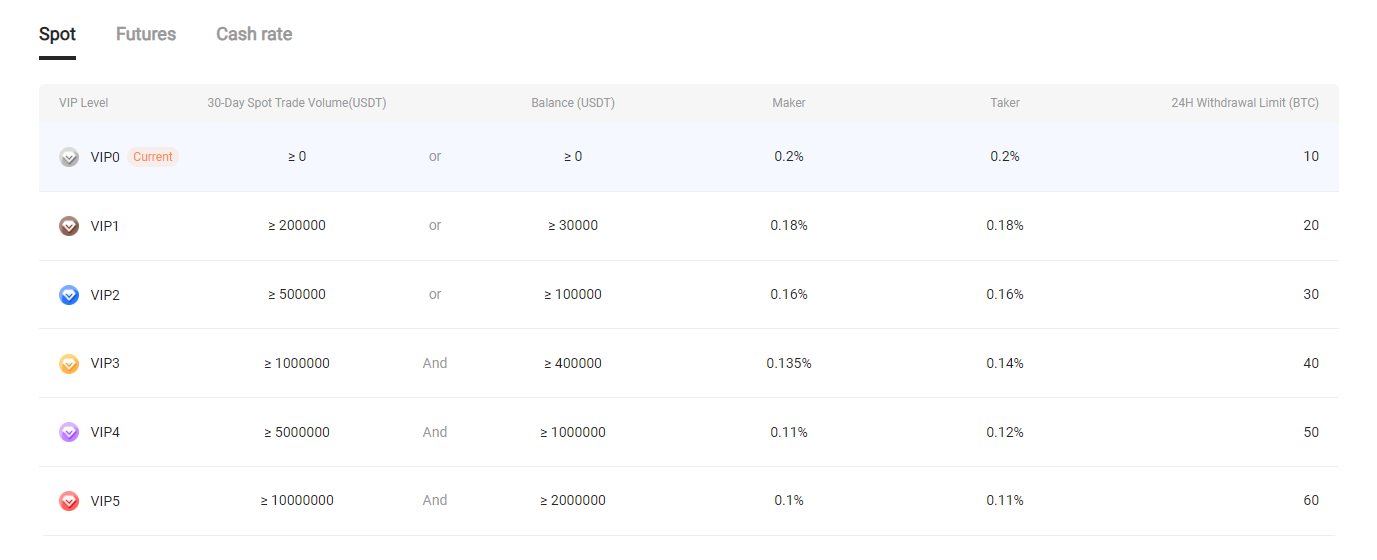Click the VIP4 withdrawal limit 50
Screen dimensions: 1377x560
(1311, 432)
